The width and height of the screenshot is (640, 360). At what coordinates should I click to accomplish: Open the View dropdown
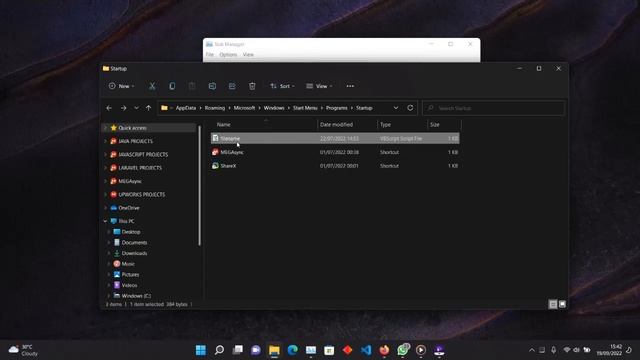pos(319,86)
